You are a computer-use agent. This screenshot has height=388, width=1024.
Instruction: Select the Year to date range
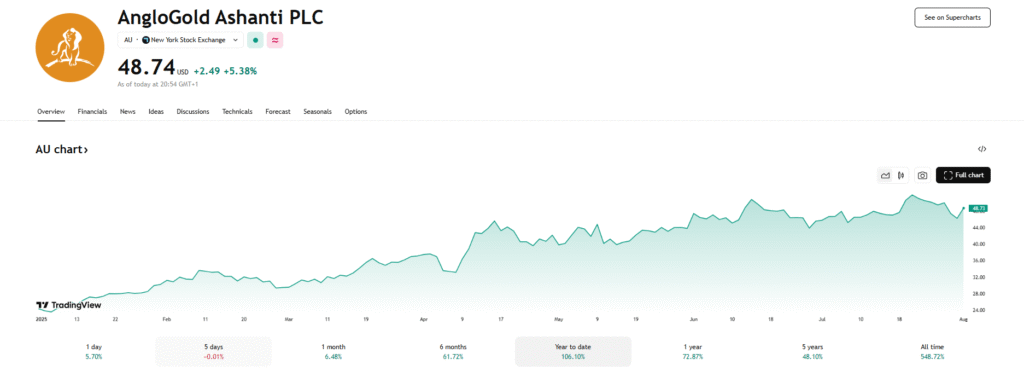click(573, 351)
